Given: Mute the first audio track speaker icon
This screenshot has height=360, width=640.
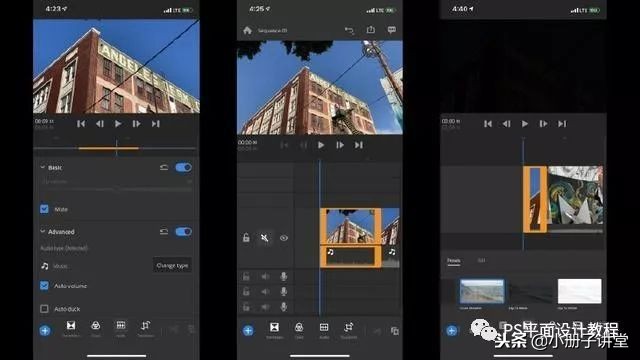Looking at the screenshot, I should coord(265,276).
